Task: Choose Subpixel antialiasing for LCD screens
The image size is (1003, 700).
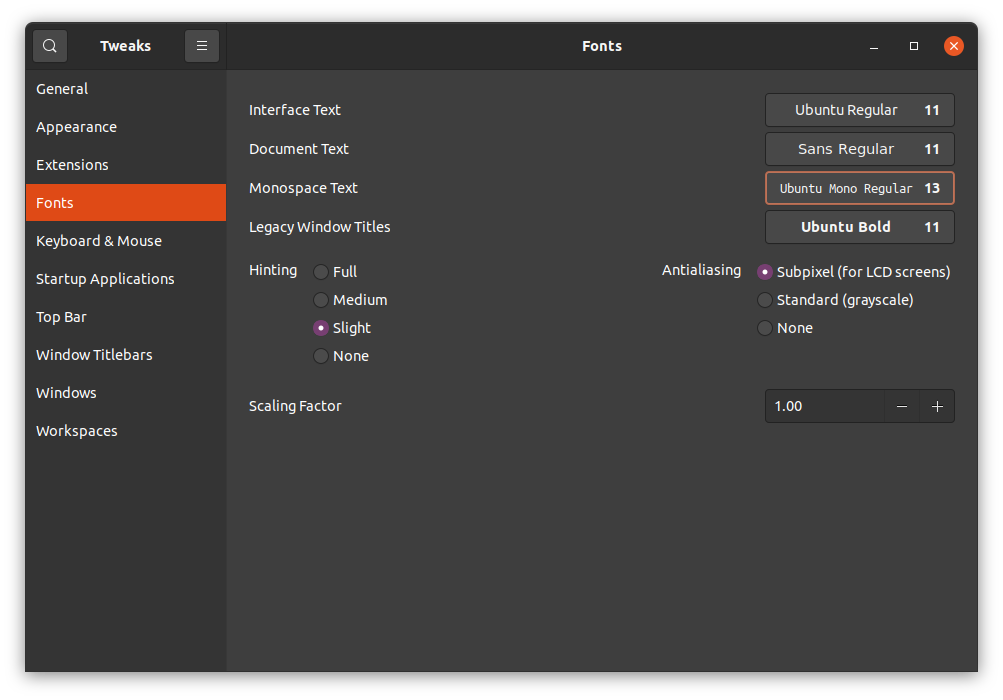Action: pos(853,272)
